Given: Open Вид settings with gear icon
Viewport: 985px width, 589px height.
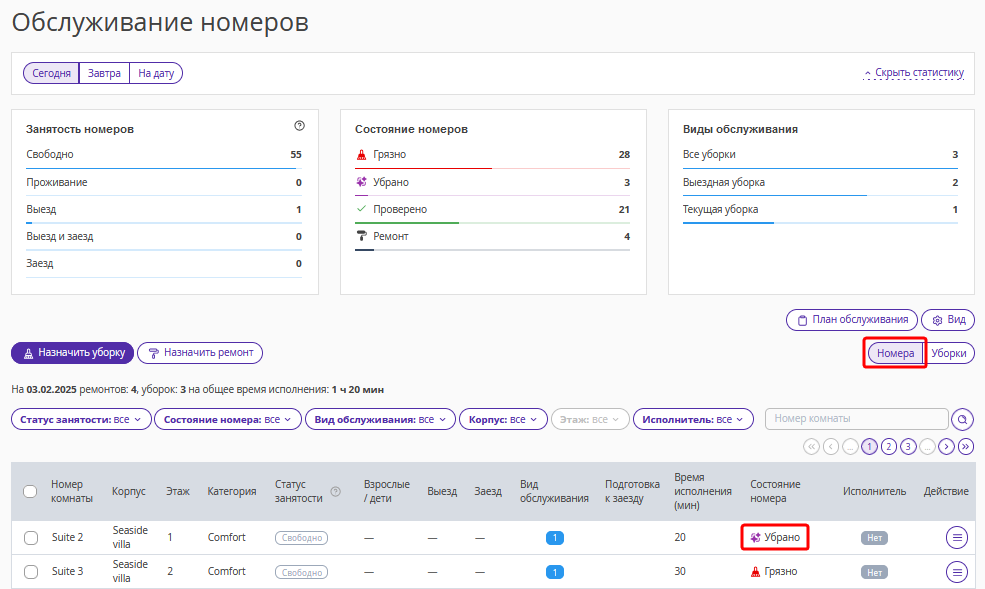Looking at the screenshot, I should (x=947, y=320).
